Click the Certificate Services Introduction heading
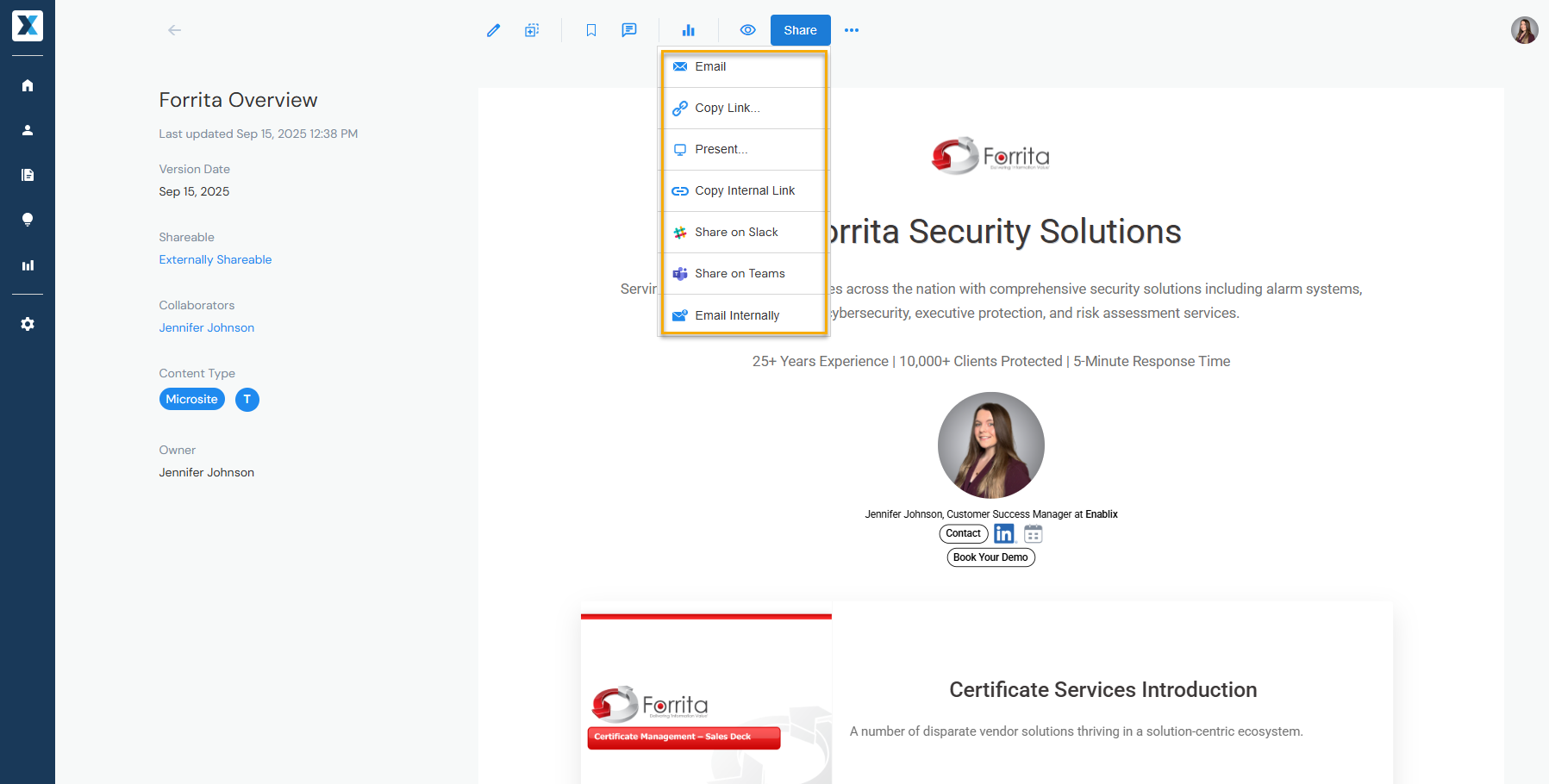Viewport: 1549px width, 784px height. 1103,690
